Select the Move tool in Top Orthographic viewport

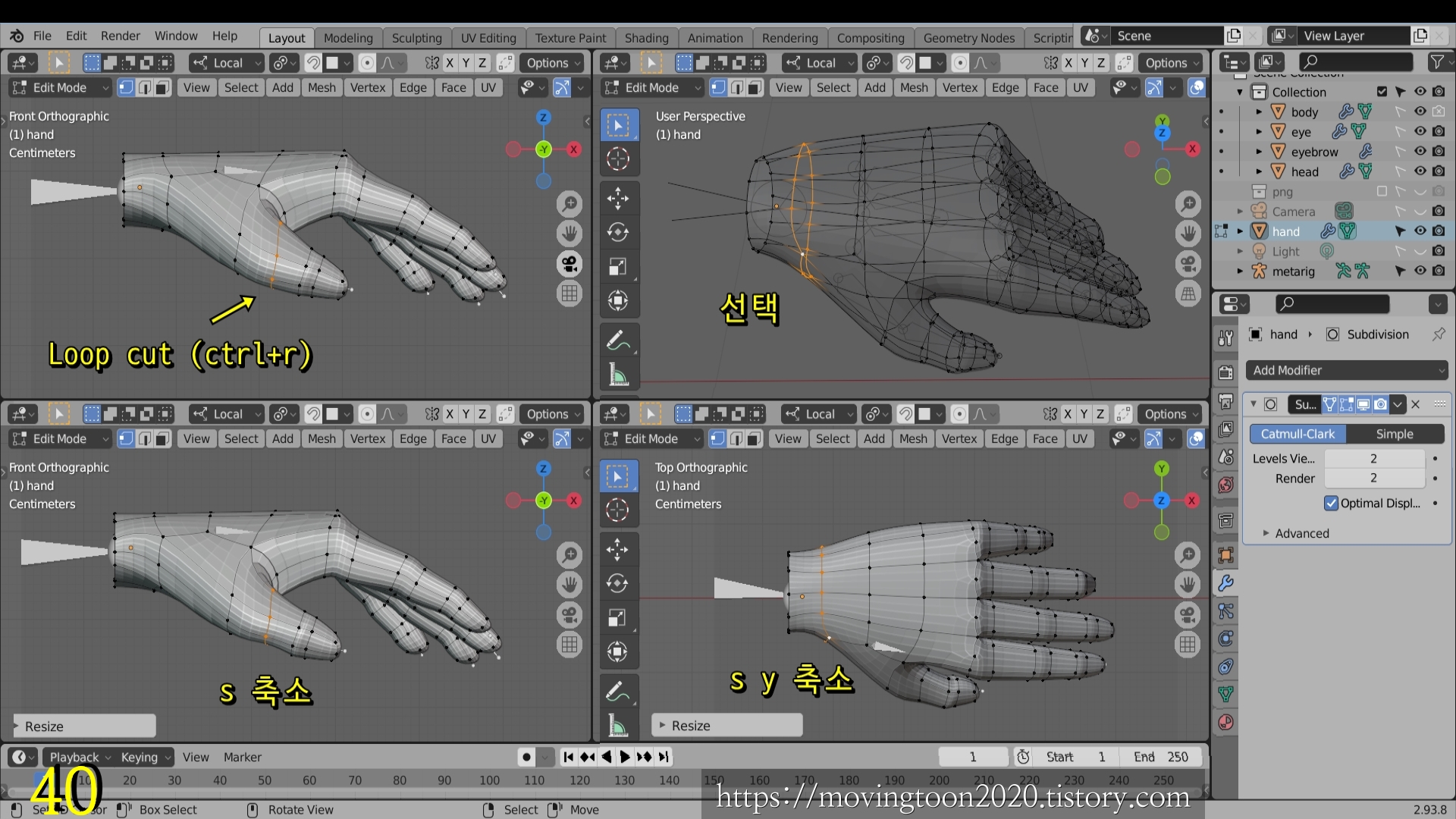click(x=617, y=549)
